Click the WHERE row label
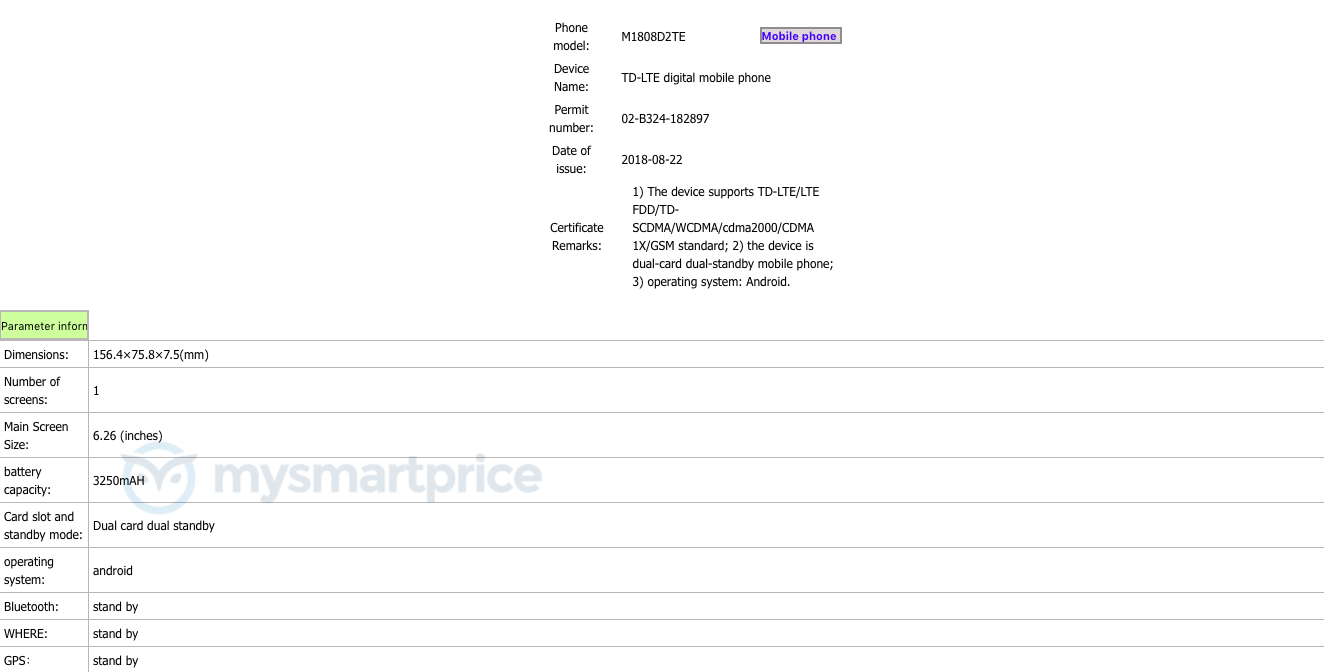 tap(26, 634)
